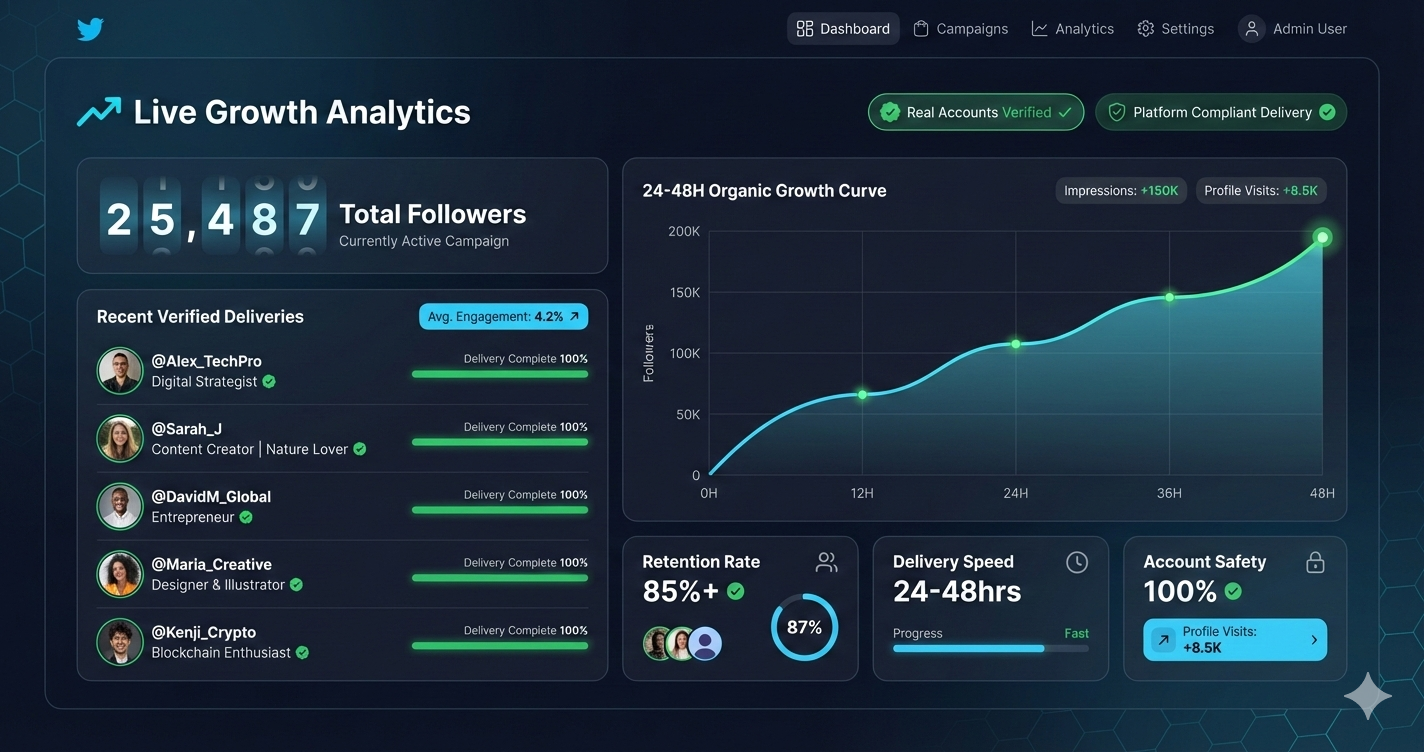Click the Twitter bird logo
This screenshot has height=752, width=1424.
tap(90, 29)
